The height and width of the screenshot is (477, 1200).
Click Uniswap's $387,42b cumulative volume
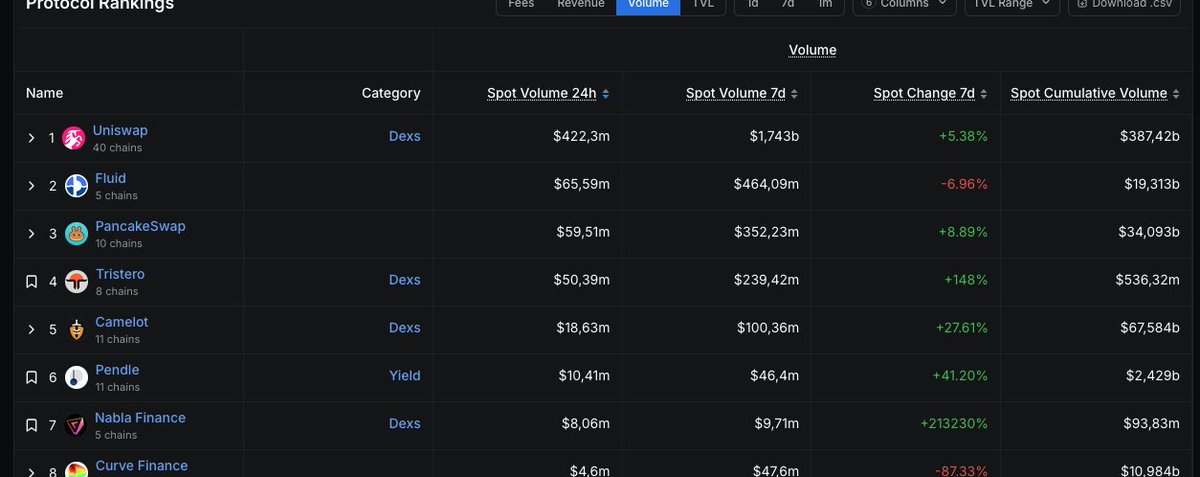pyautogui.click(x=1150, y=136)
